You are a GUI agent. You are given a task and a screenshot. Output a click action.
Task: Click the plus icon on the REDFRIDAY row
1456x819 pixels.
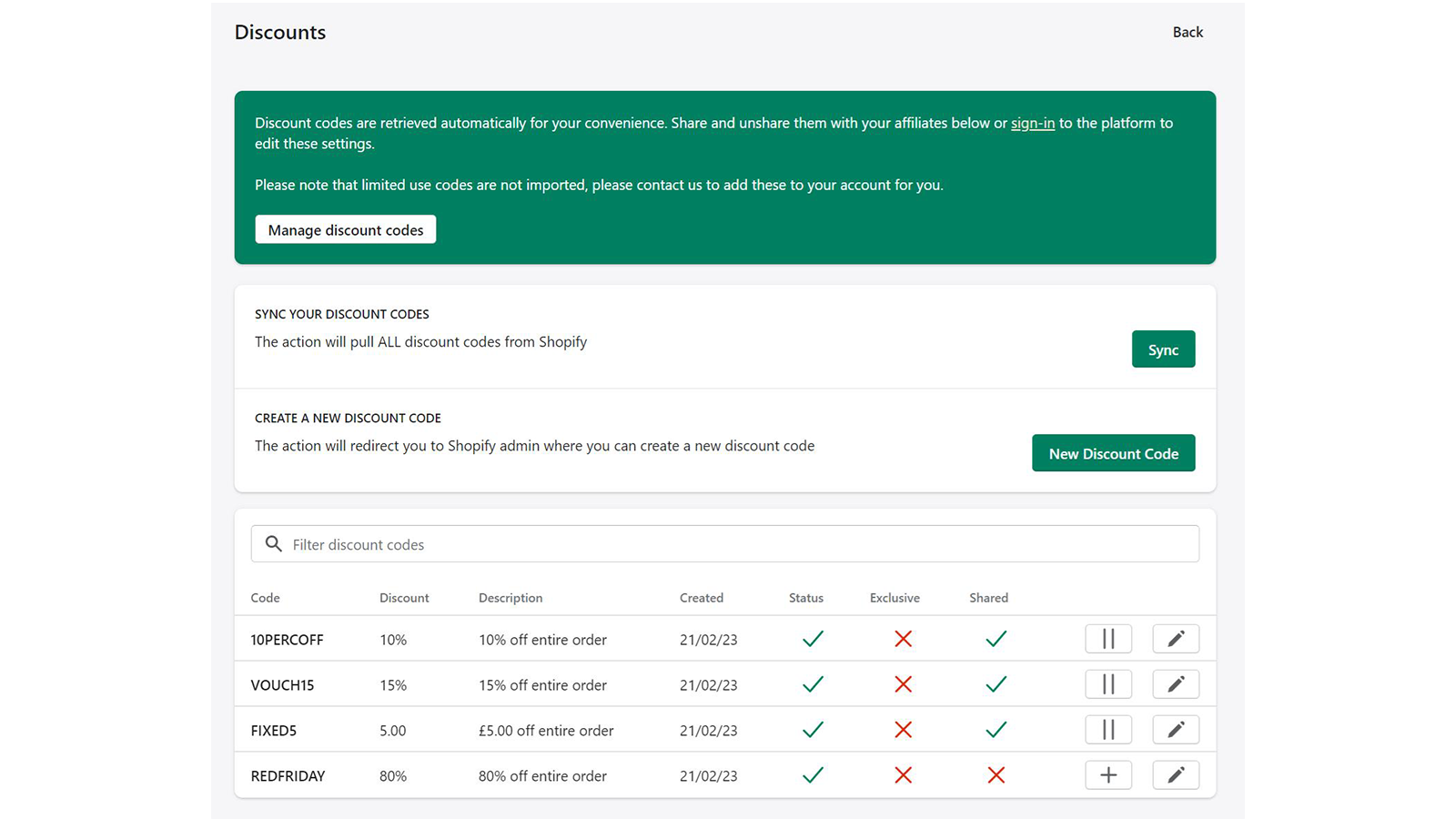coord(1107,774)
